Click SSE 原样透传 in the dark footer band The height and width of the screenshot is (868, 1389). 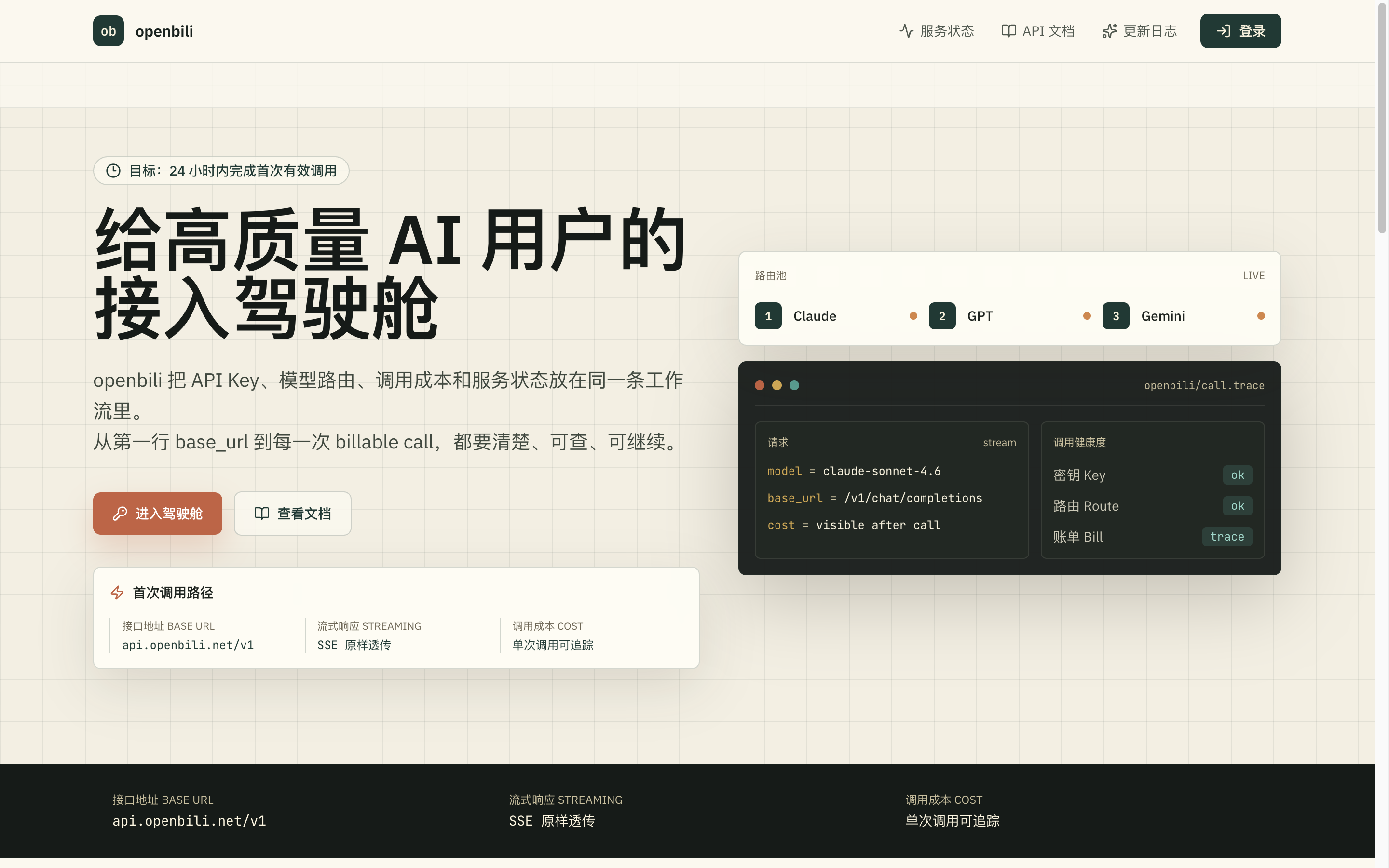[552, 821]
